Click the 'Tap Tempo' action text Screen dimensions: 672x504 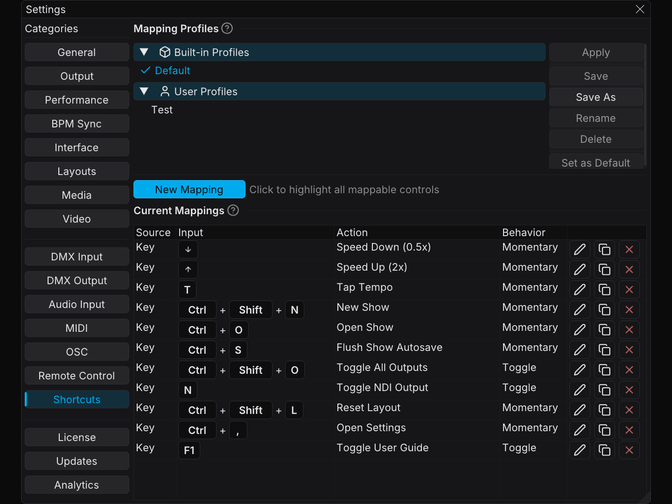(x=364, y=287)
